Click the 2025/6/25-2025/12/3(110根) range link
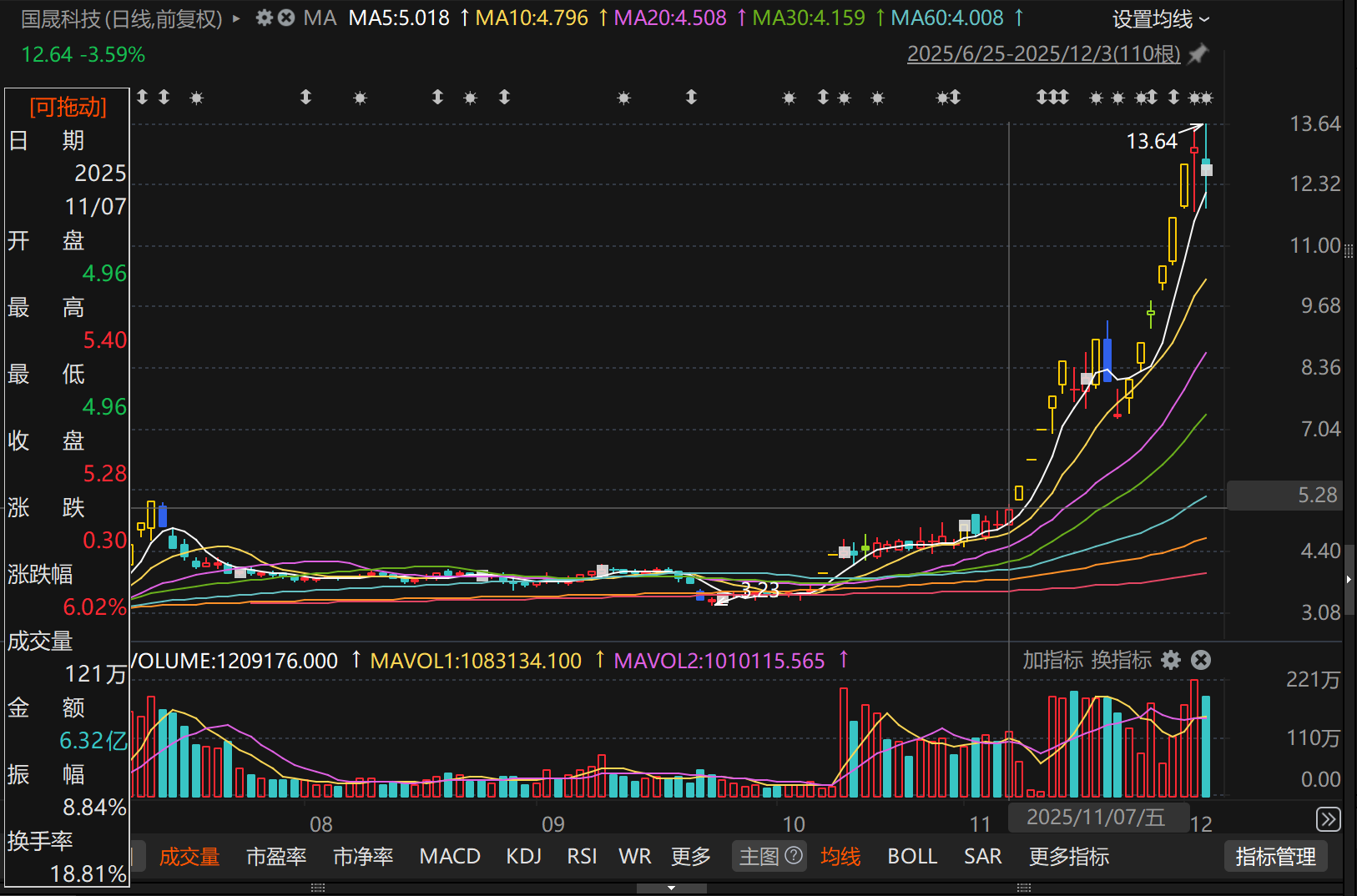 point(1043,54)
